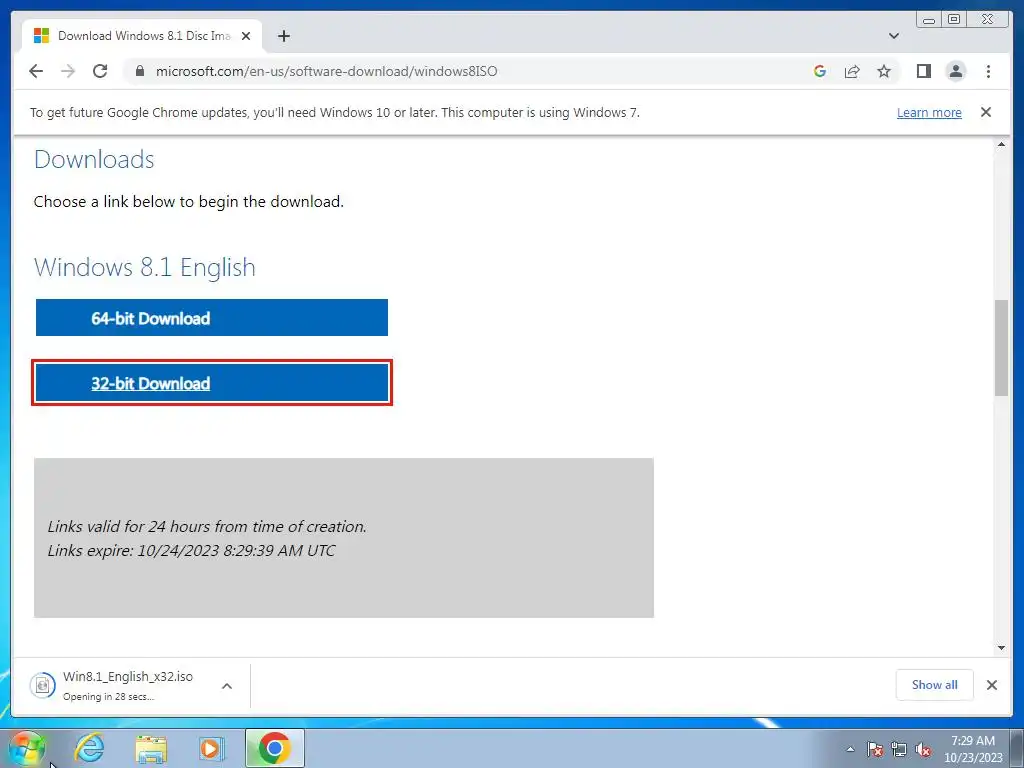Show all downloads
The image size is (1024, 768).
click(935, 684)
